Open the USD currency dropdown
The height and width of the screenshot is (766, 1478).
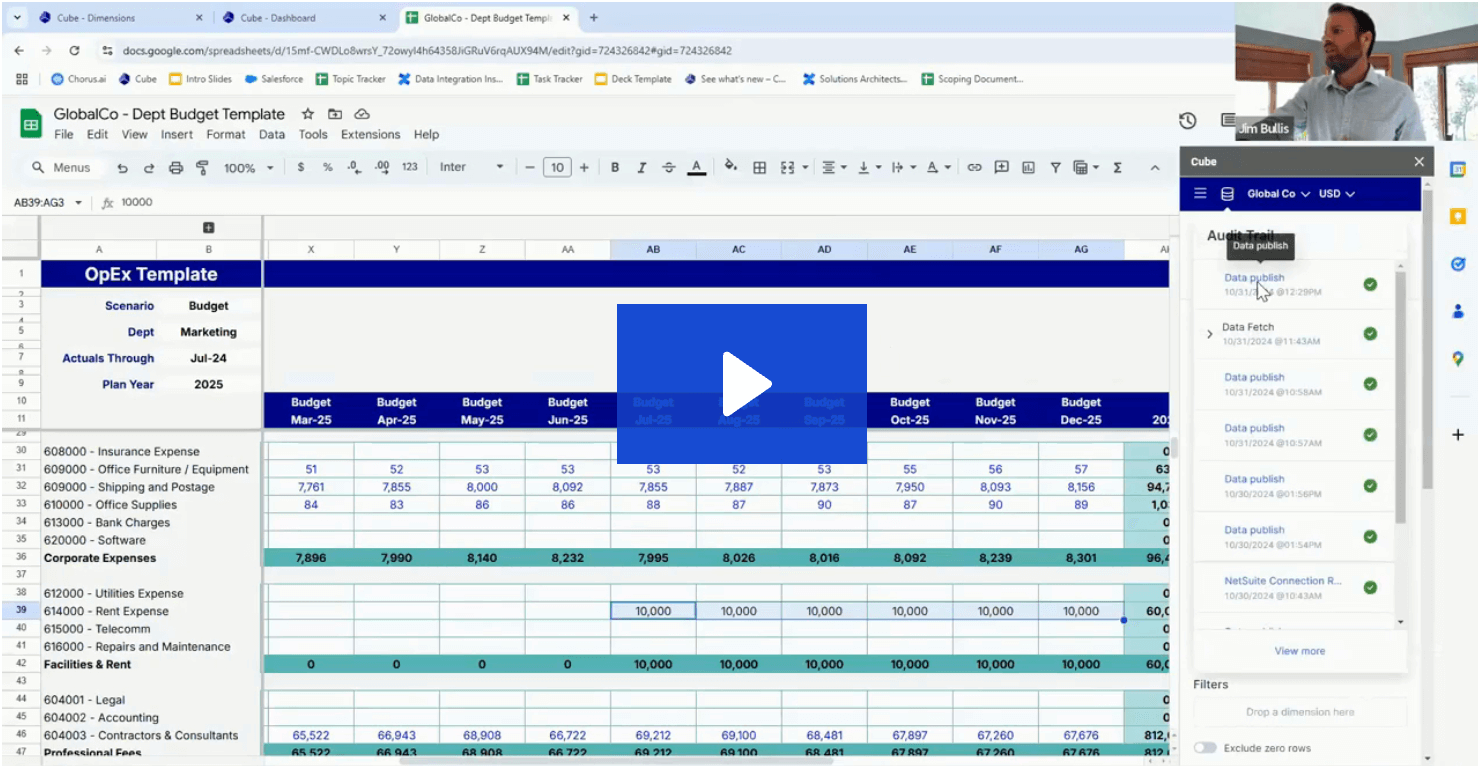pyautogui.click(x=1337, y=193)
